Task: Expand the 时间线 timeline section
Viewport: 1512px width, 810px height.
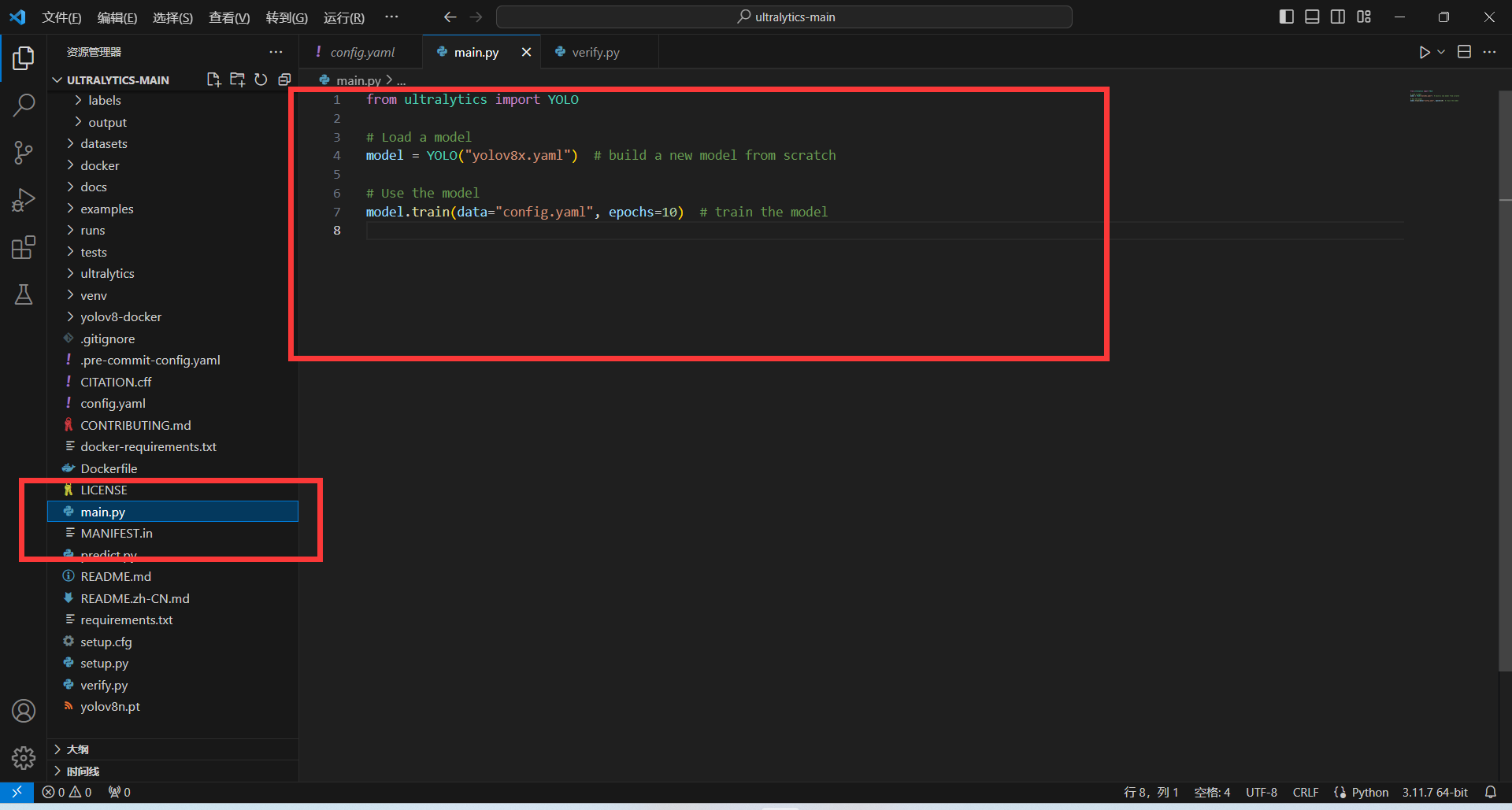Action: point(173,771)
